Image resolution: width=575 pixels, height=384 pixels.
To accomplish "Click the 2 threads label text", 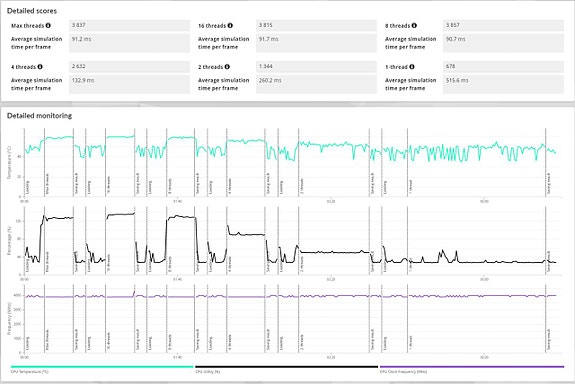I will pos(210,67).
